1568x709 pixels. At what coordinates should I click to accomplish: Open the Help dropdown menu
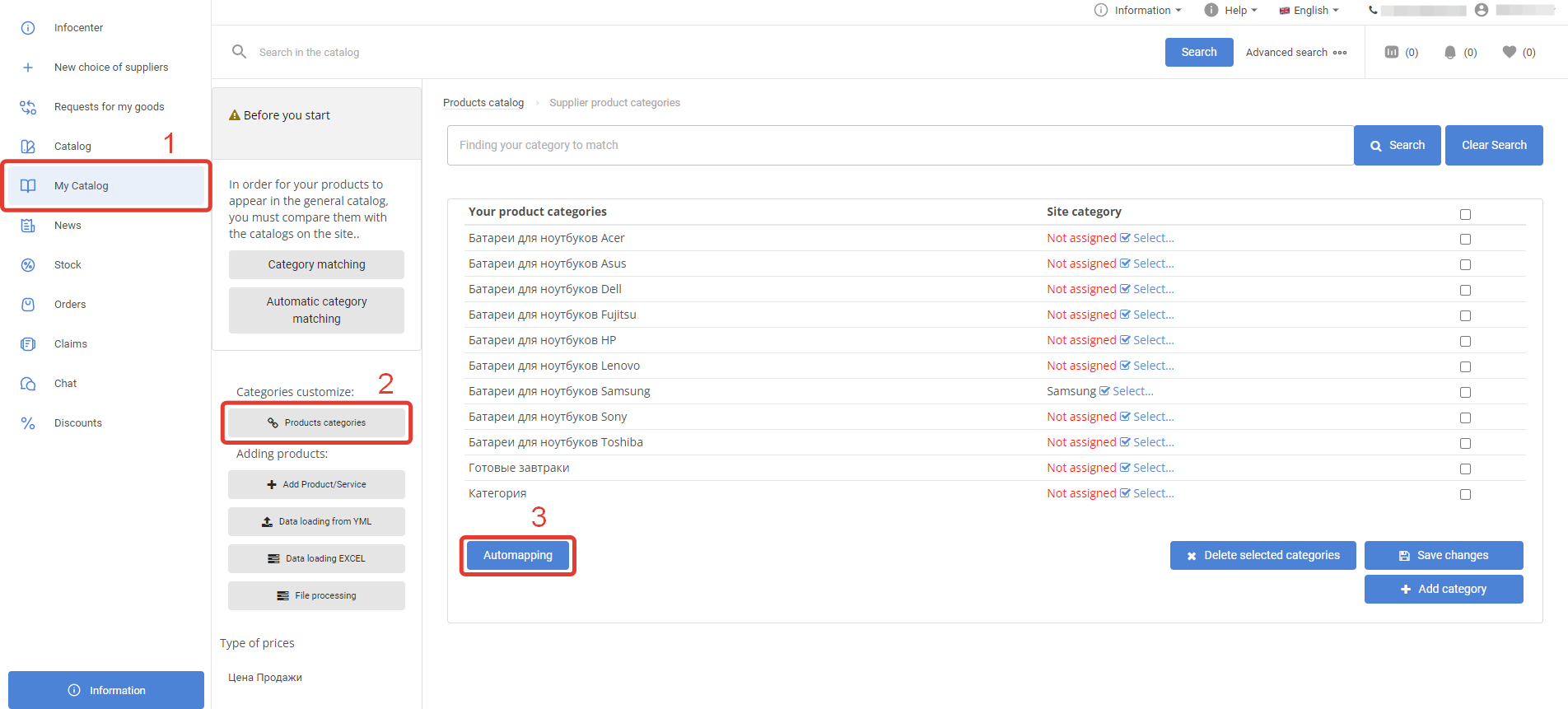pos(1232,10)
